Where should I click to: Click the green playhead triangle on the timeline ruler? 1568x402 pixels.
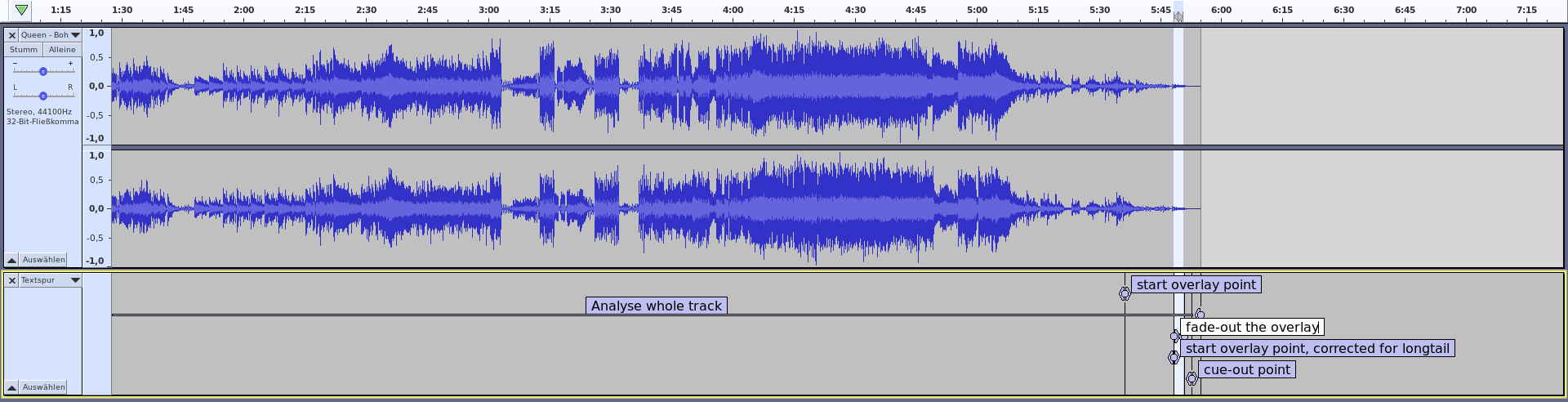coord(21,10)
